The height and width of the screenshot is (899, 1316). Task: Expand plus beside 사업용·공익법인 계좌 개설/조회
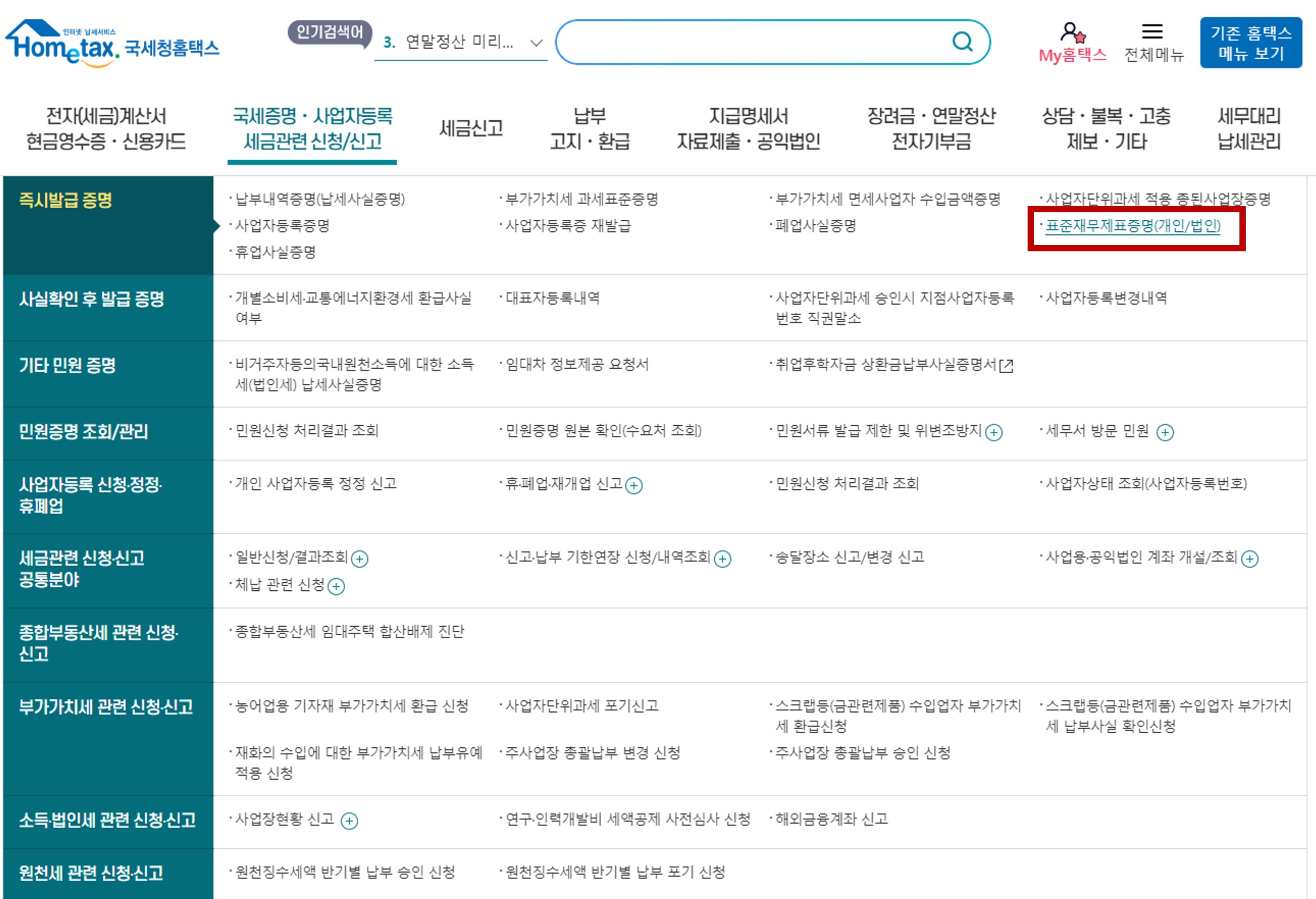click(x=1250, y=559)
